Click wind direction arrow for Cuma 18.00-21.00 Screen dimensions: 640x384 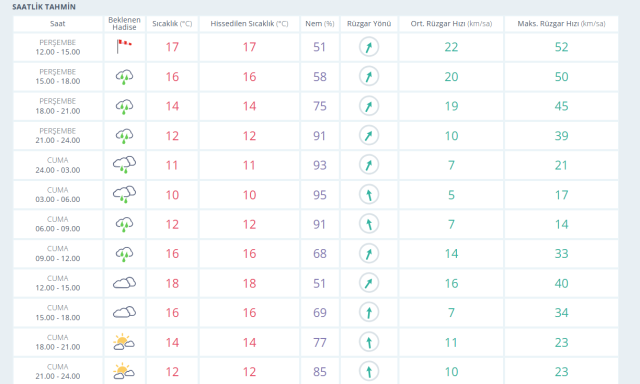point(369,342)
